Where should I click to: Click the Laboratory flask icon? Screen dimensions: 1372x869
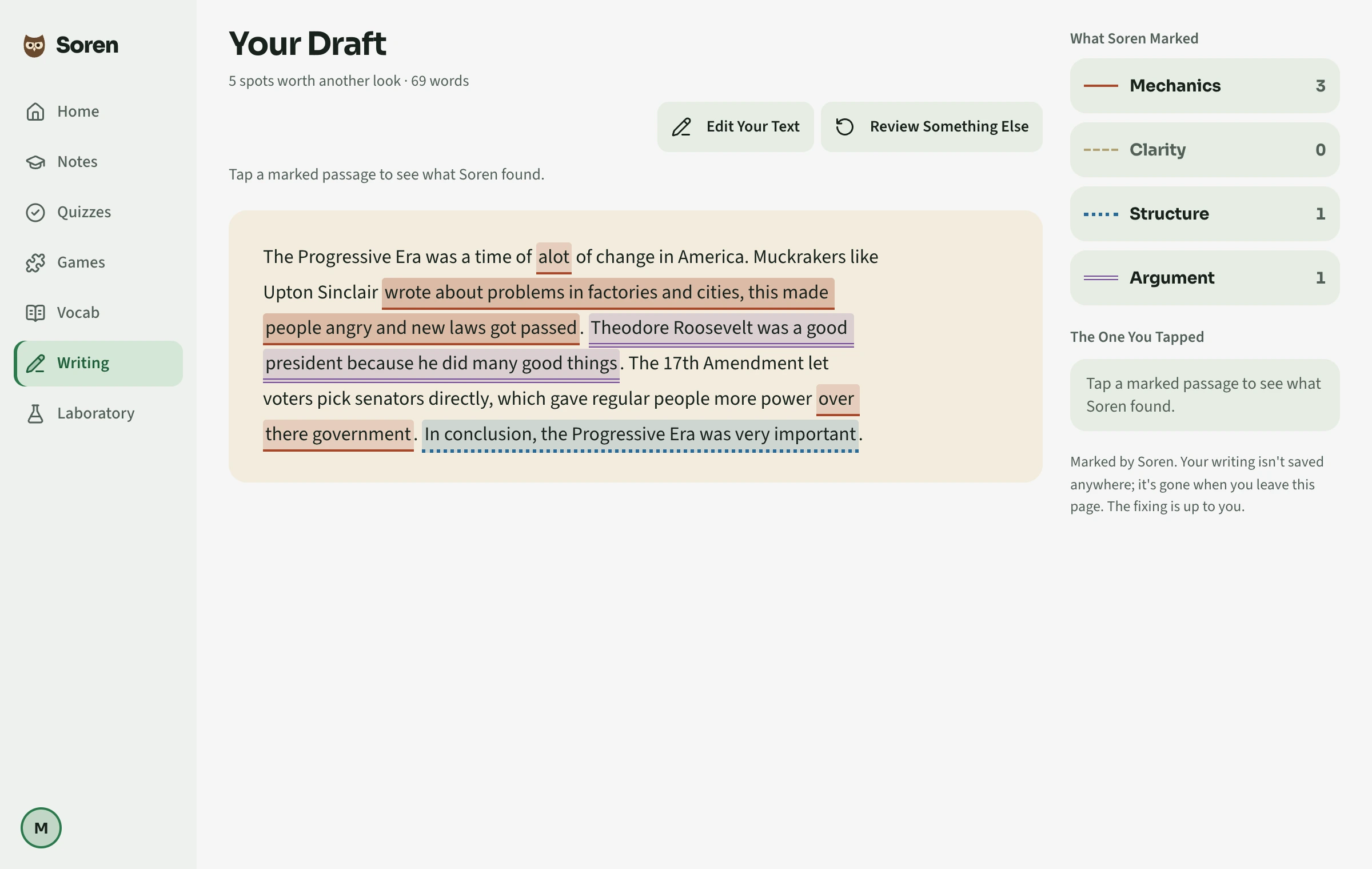[x=35, y=413]
